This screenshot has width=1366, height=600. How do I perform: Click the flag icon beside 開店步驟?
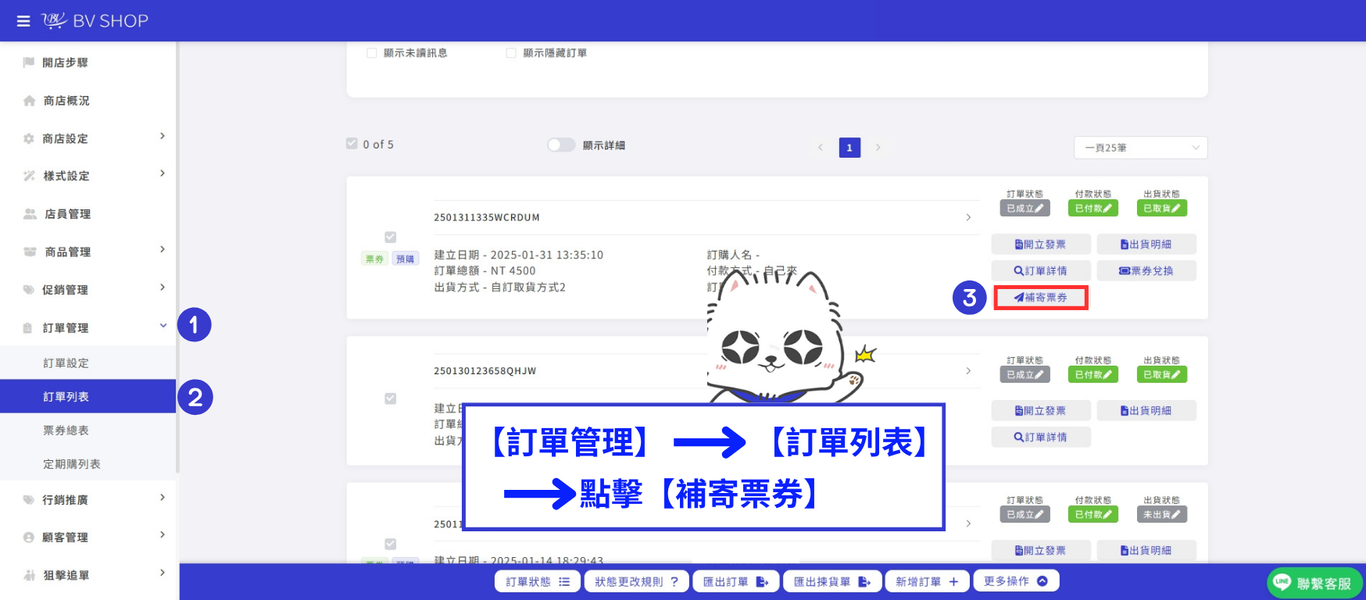point(29,62)
